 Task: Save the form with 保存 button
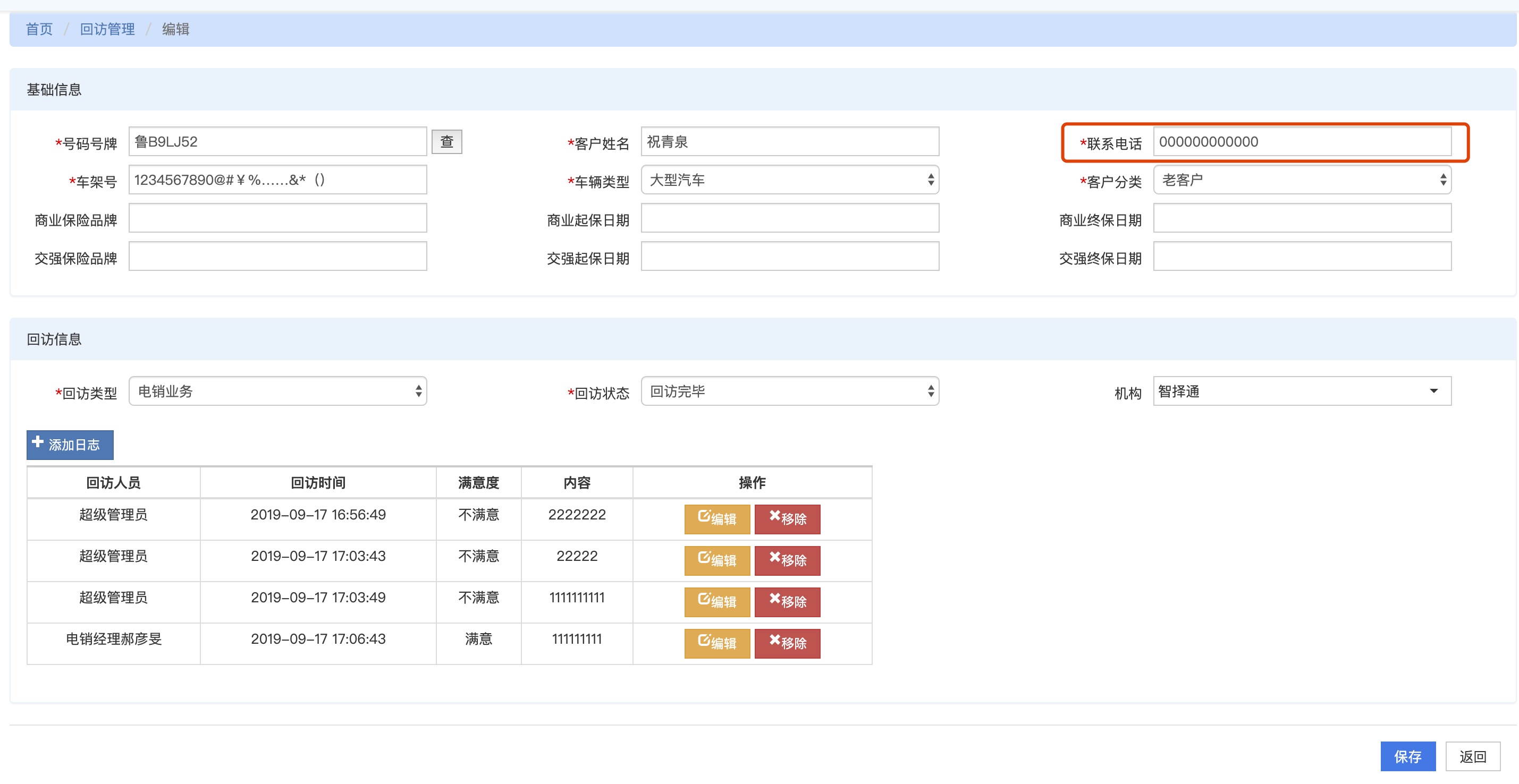coord(1407,756)
